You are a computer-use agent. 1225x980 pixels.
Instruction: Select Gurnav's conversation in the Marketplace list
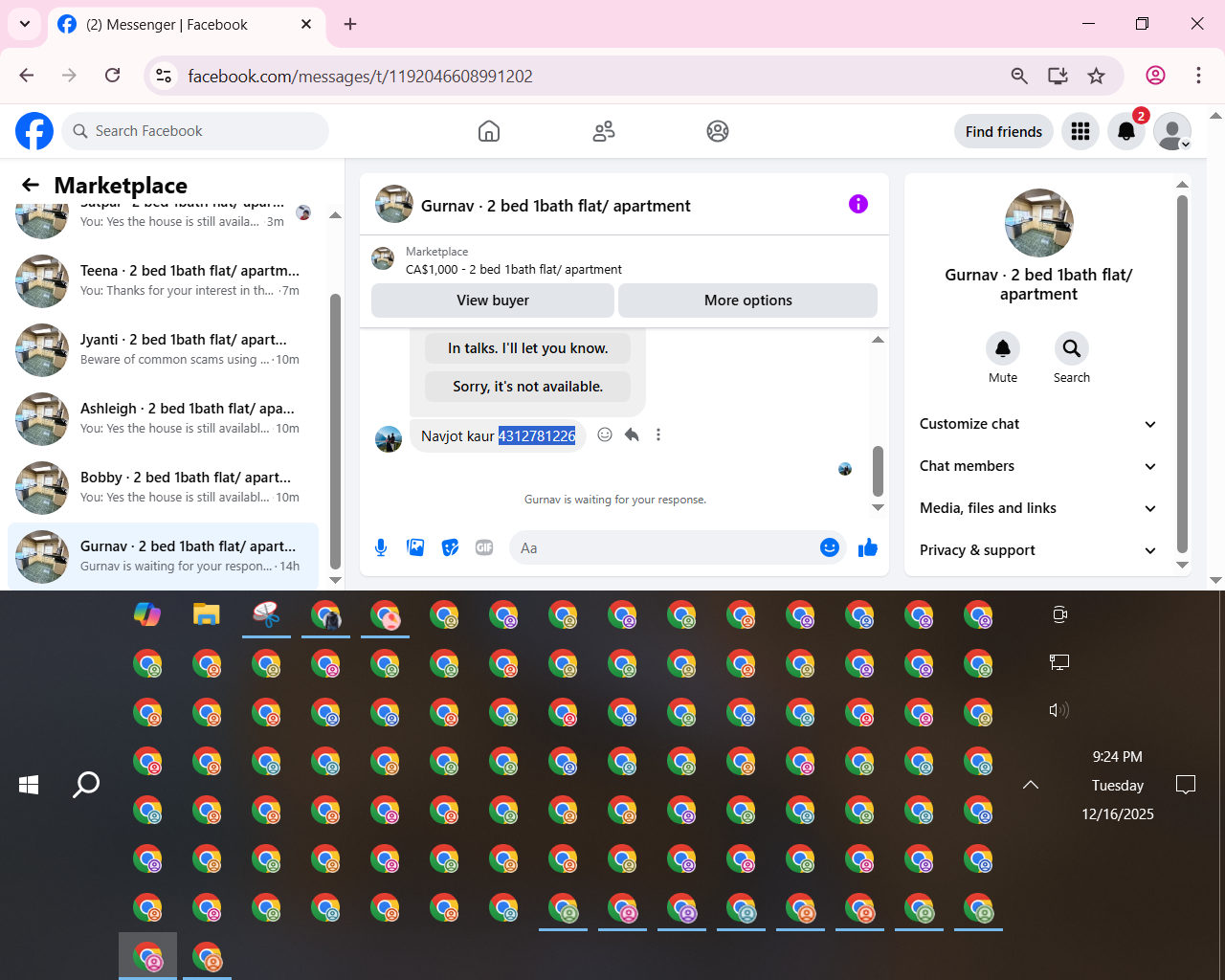click(163, 556)
